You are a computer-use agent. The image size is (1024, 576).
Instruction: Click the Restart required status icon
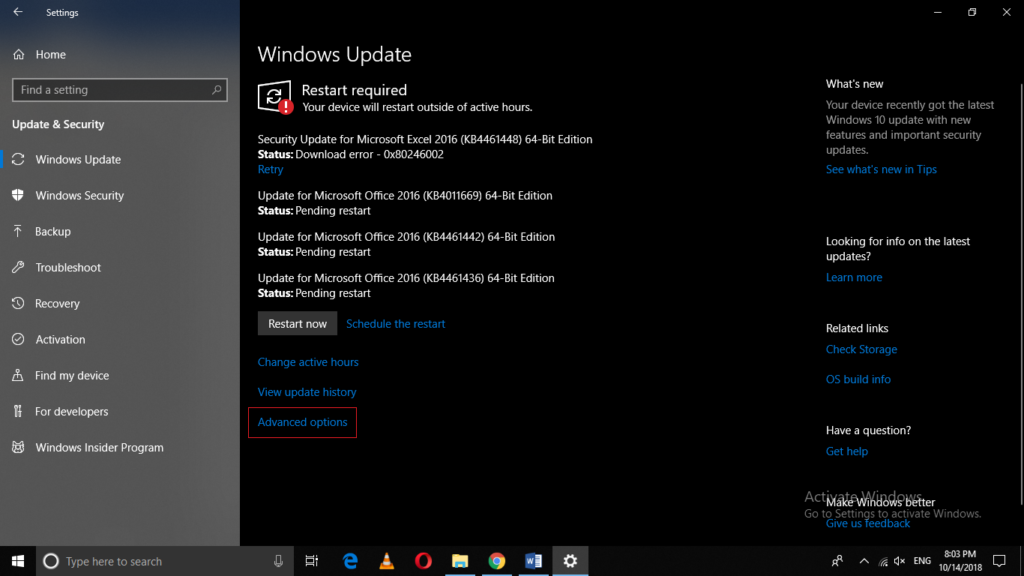(x=275, y=97)
